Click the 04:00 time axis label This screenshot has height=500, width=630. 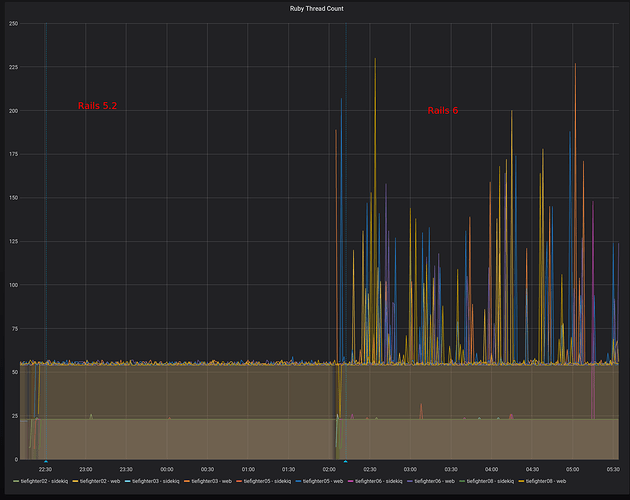pos(491,469)
